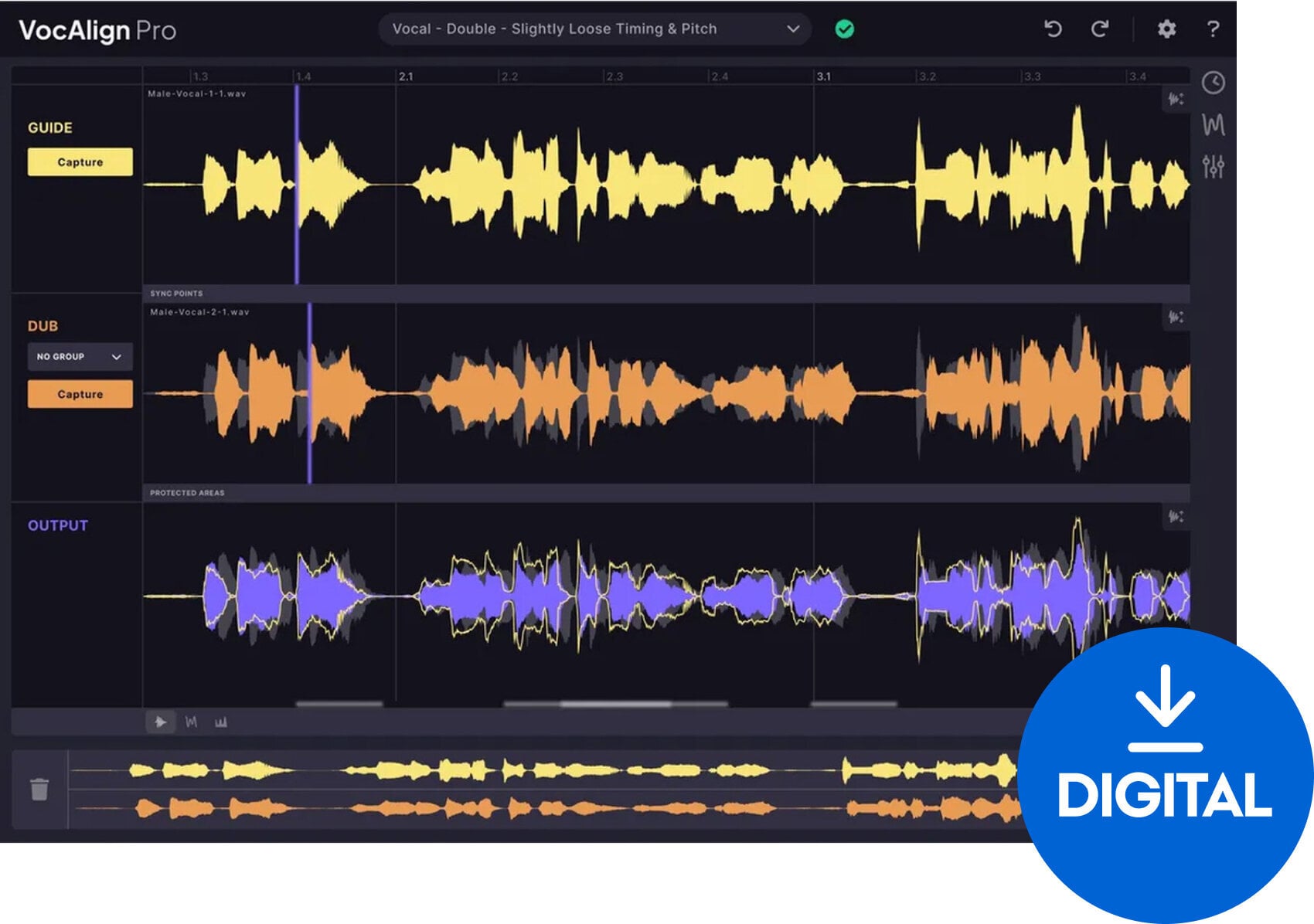
Task: Open the settings sliders panel in right sidebar
Action: point(1213,165)
